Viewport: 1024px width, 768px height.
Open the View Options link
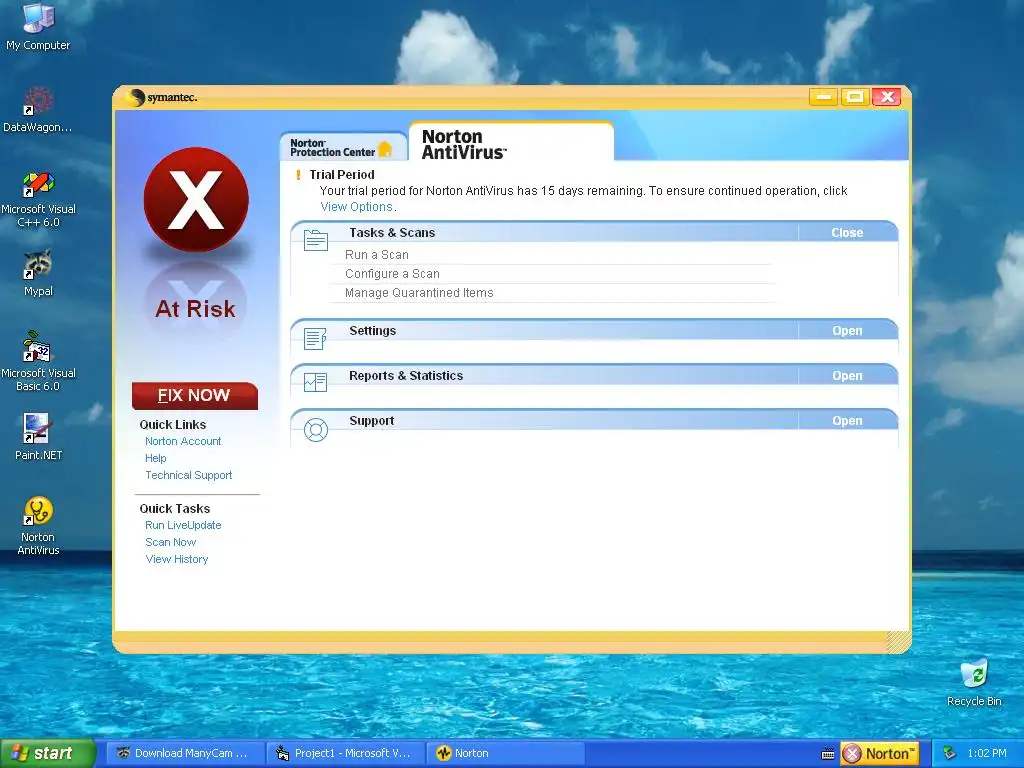(356, 207)
